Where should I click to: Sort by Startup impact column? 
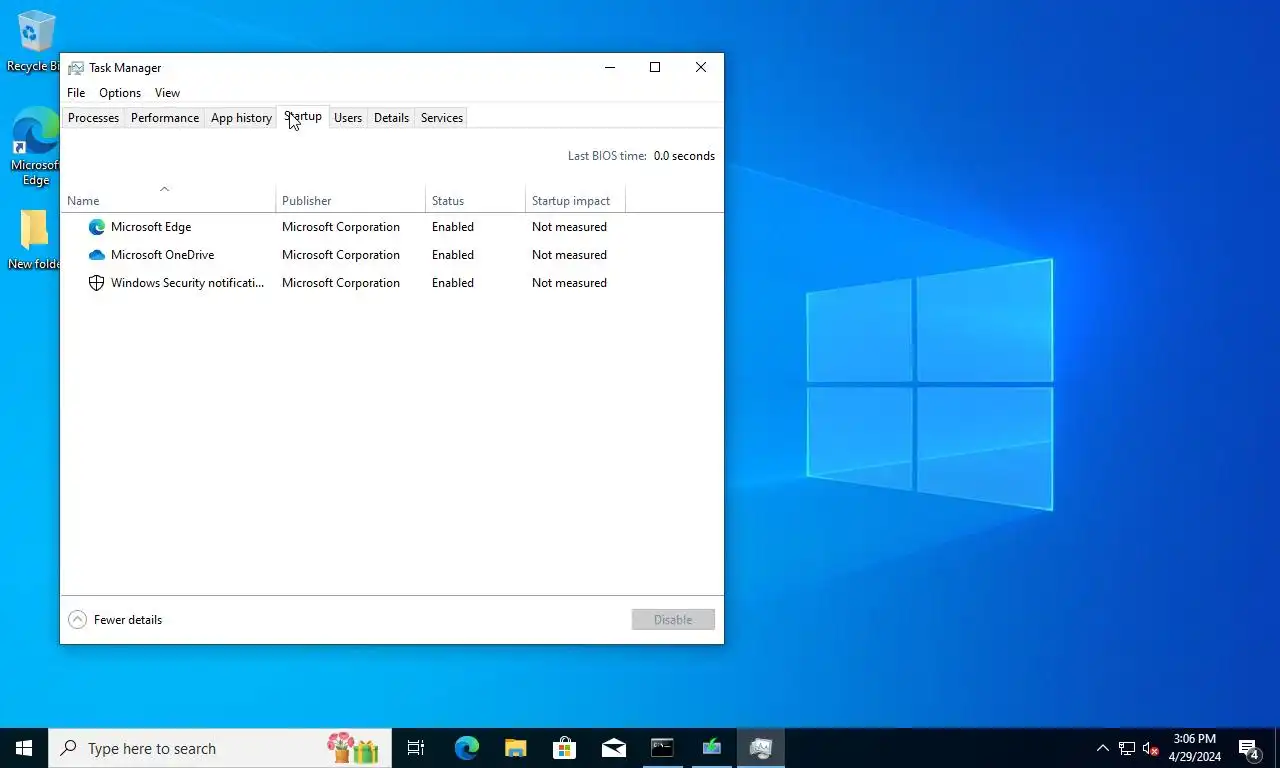[576, 201]
